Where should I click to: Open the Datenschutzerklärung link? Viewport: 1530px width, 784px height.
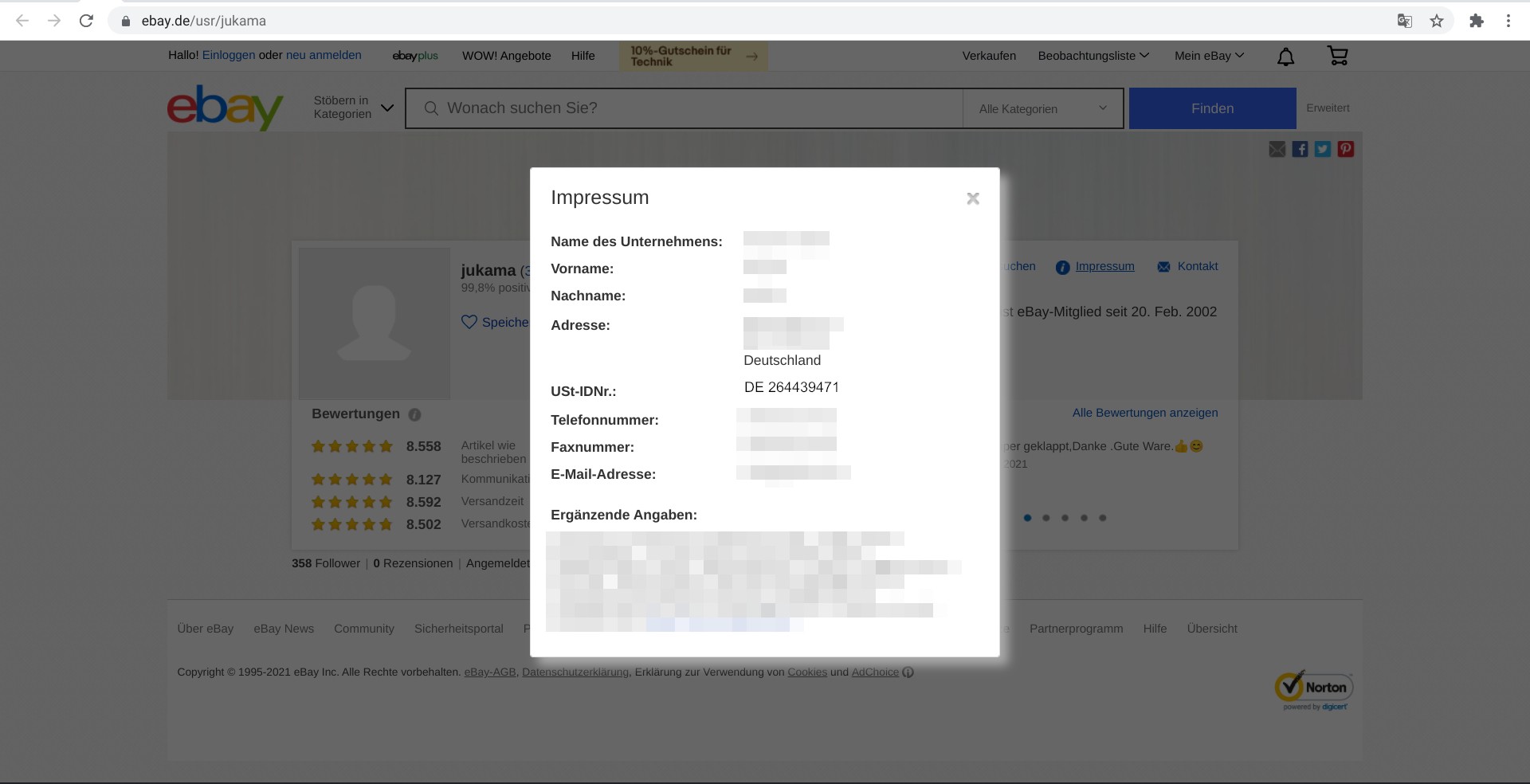pos(575,672)
